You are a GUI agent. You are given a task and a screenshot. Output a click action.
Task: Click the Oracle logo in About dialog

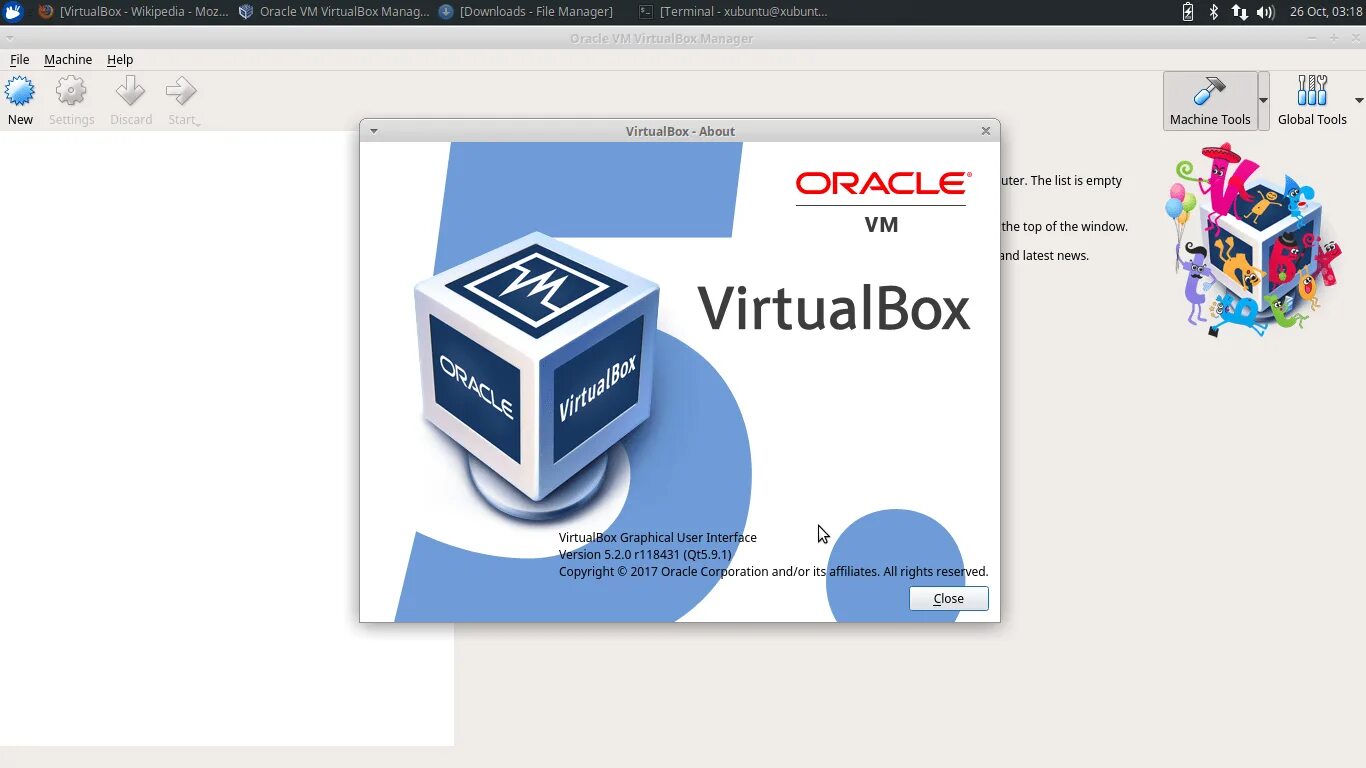(x=882, y=183)
